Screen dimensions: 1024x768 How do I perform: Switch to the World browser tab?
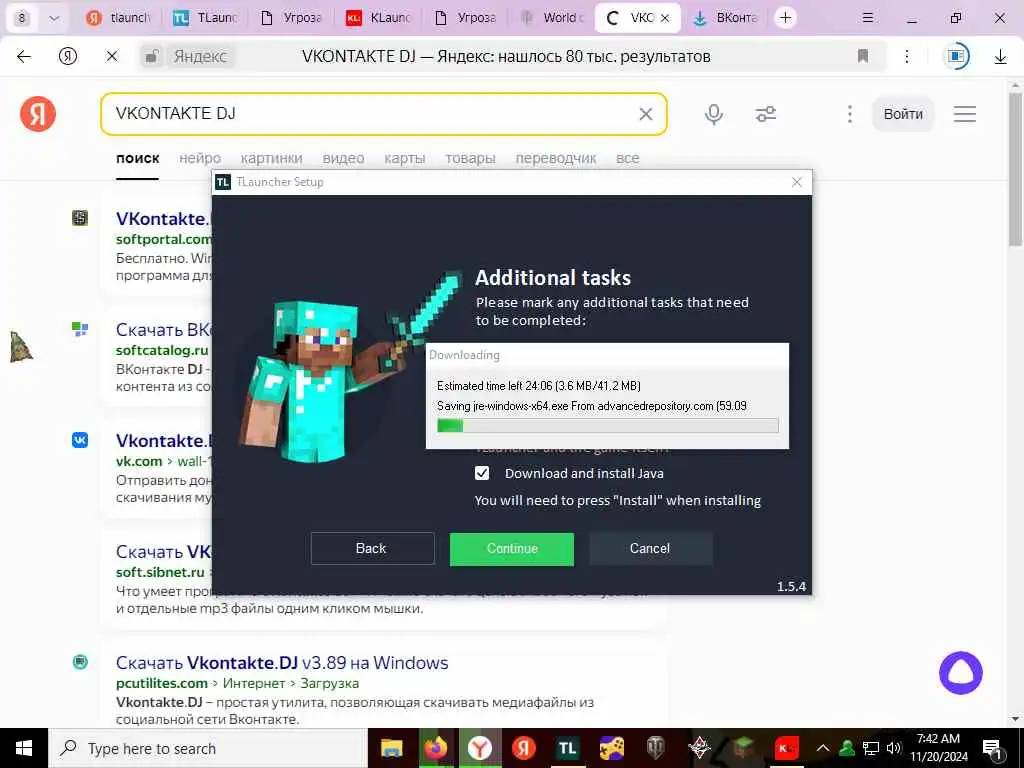point(552,18)
